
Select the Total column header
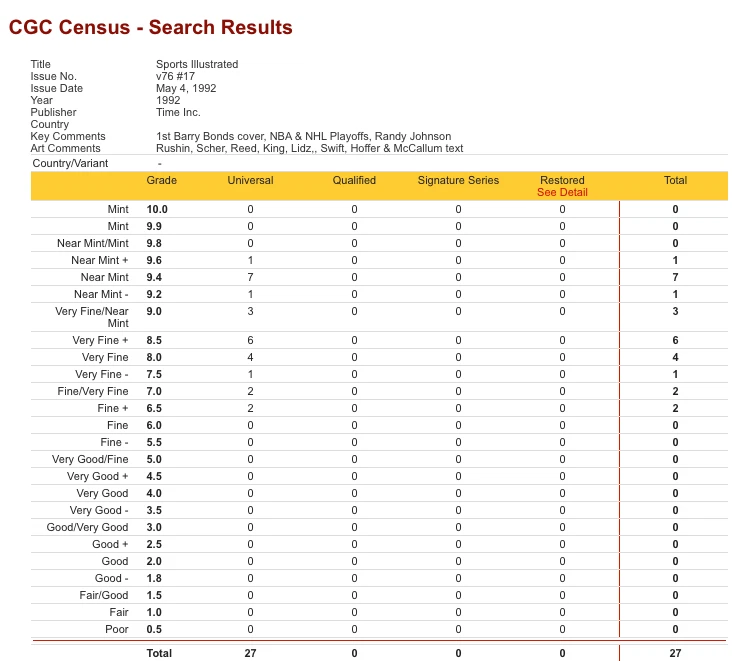point(675,180)
